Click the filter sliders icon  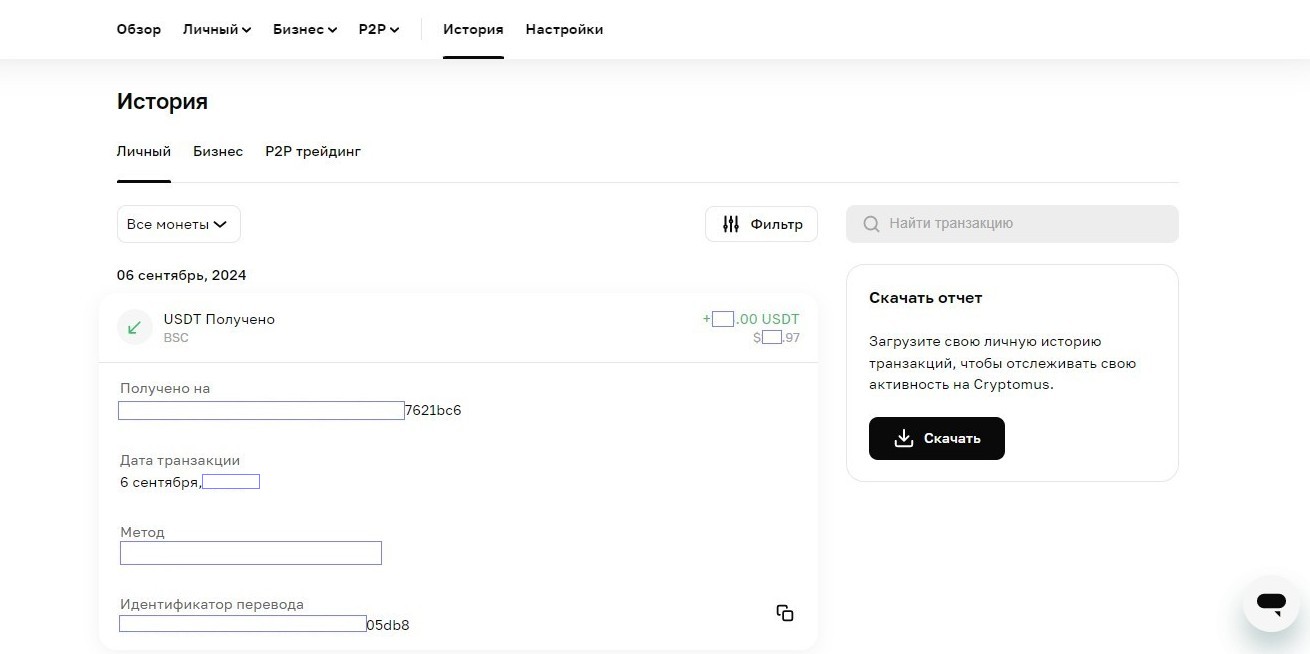[x=731, y=224]
